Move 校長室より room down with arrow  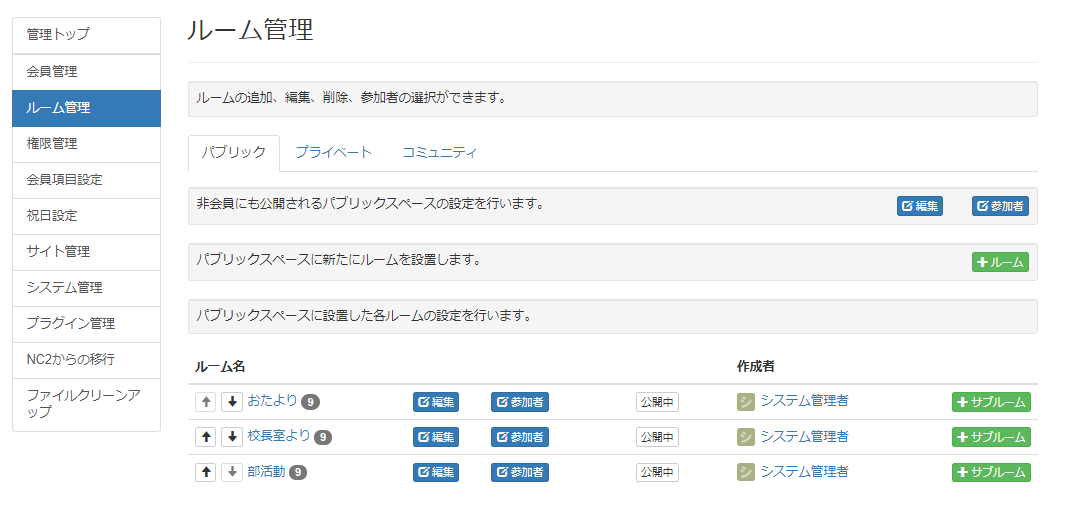232,437
